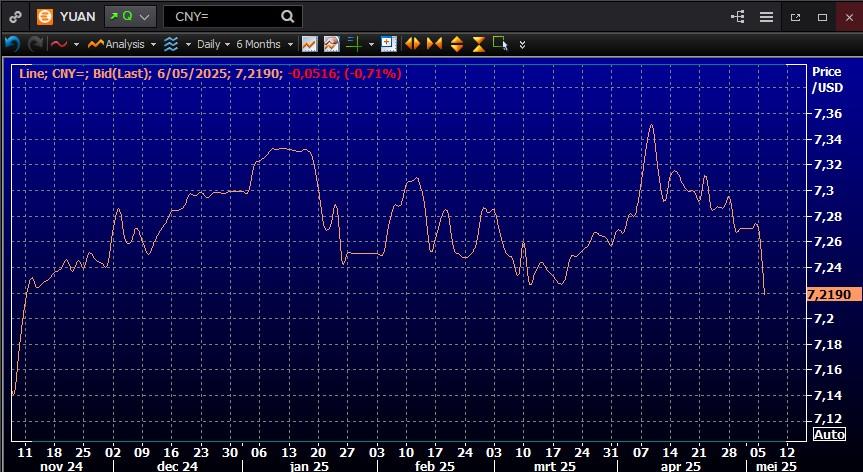
Task: Open the related navigation tree icon
Action: 738,17
